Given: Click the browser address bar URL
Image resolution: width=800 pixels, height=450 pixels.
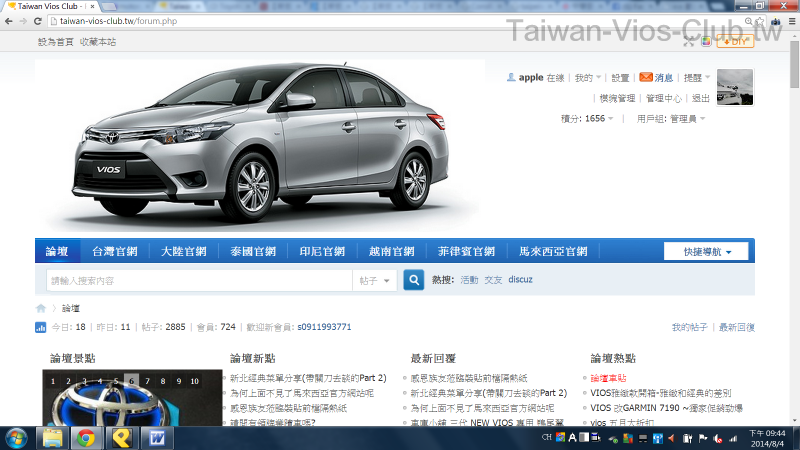Looking at the screenshot, I should click(x=118, y=21).
